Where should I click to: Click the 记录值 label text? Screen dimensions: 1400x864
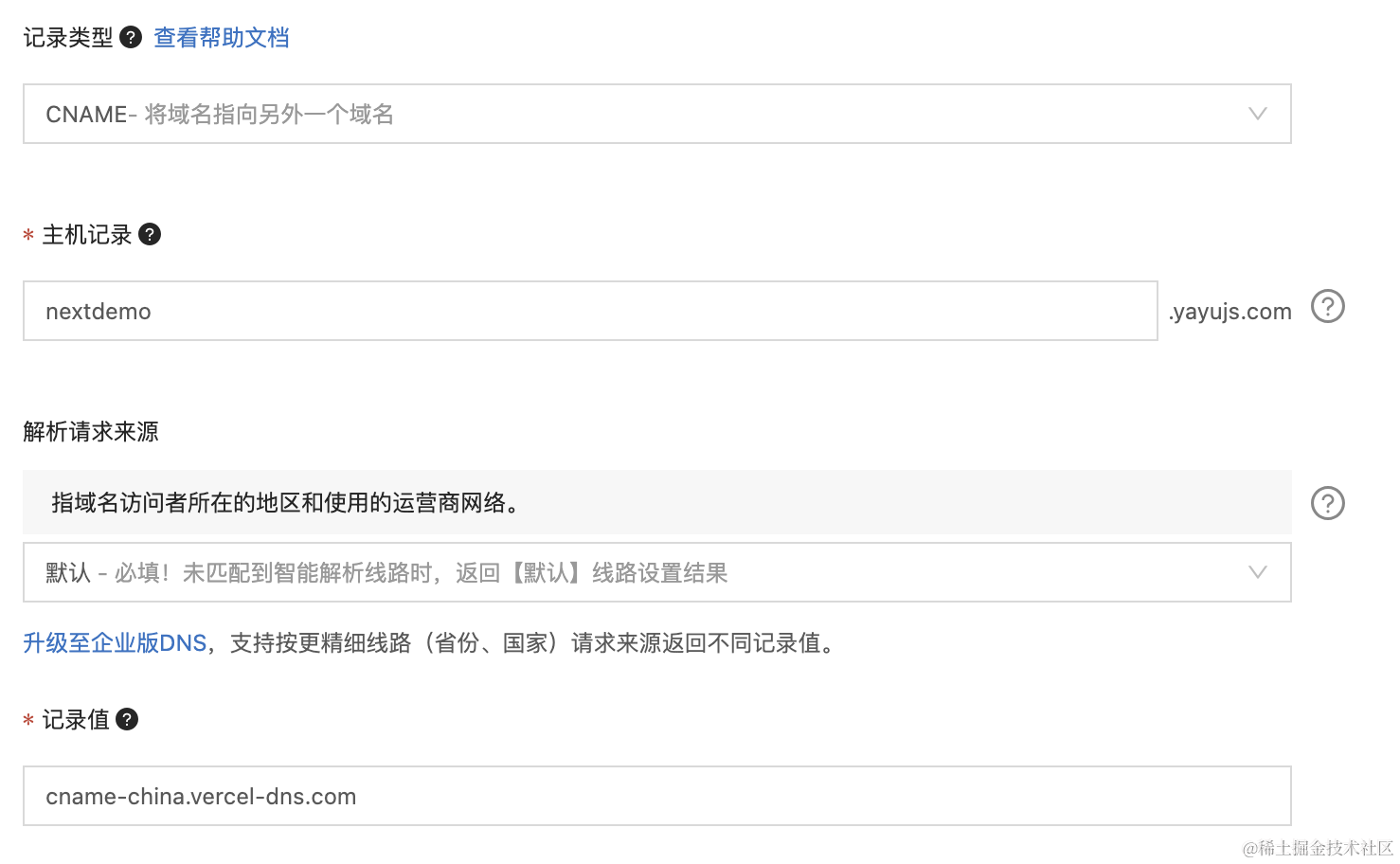(76, 720)
